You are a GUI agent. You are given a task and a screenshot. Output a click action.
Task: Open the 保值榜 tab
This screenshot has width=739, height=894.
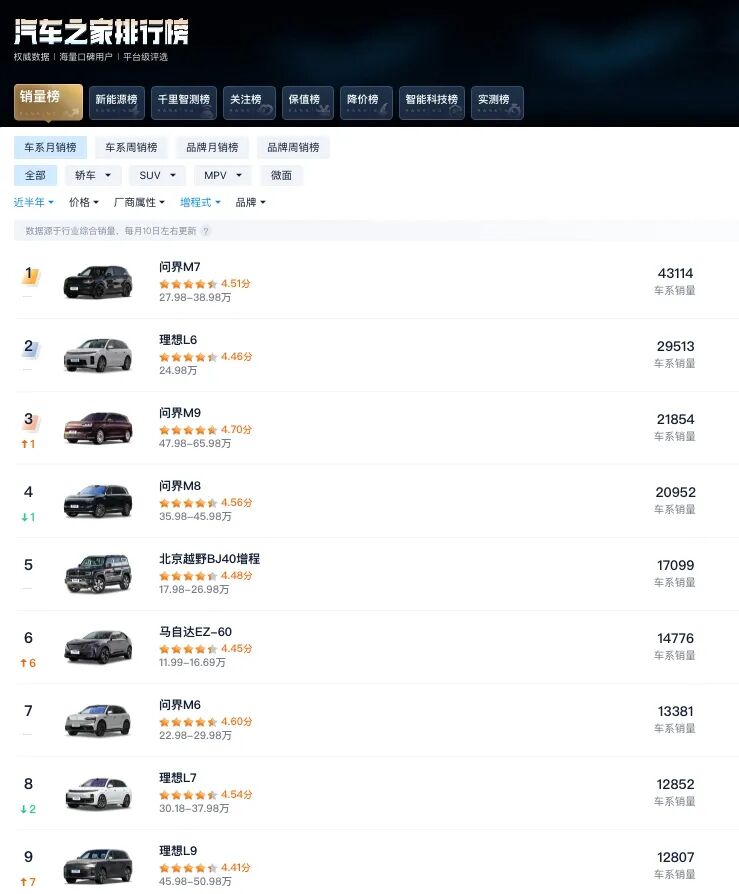pyautogui.click(x=307, y=103)
